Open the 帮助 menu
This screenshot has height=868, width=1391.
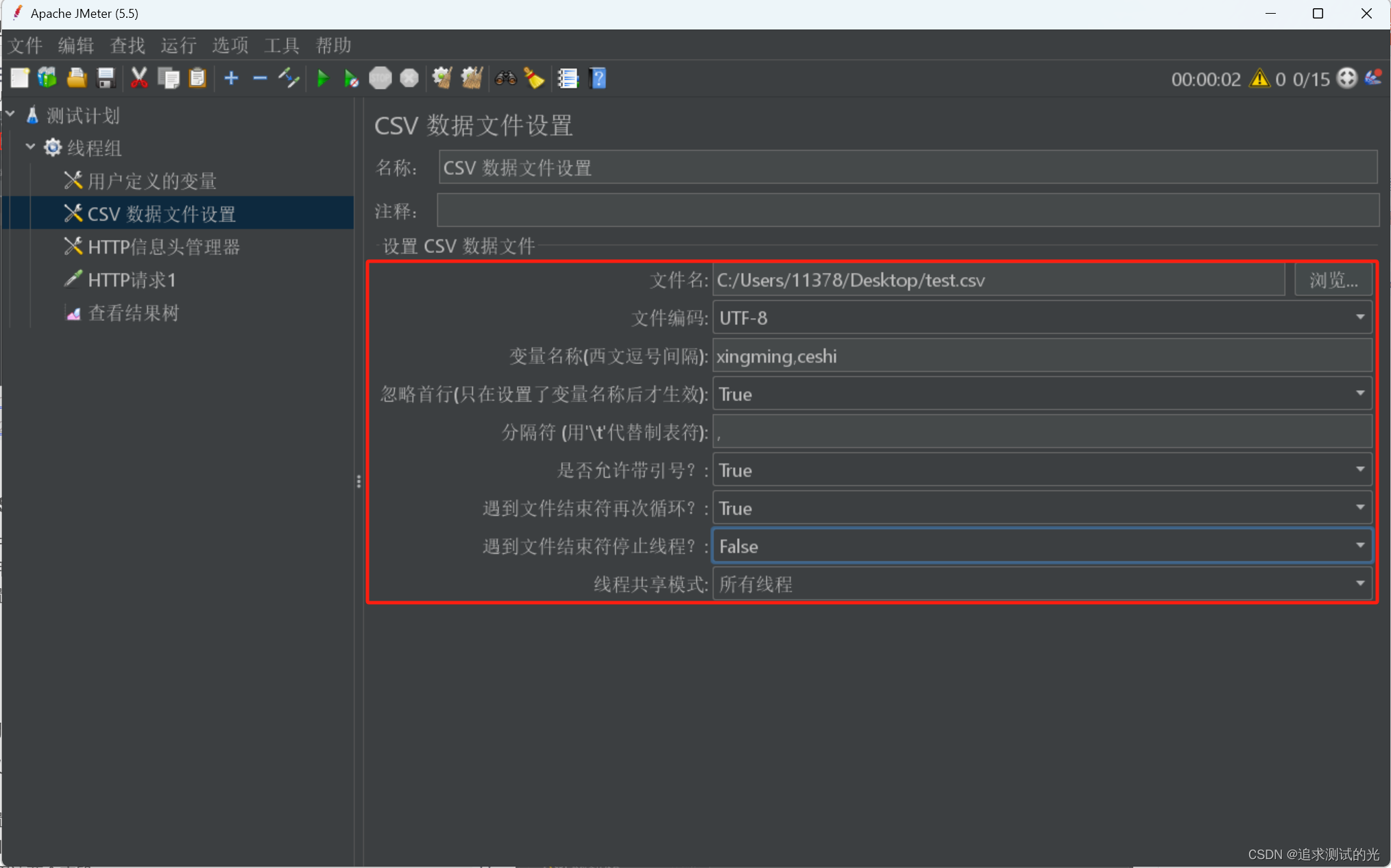334,45
